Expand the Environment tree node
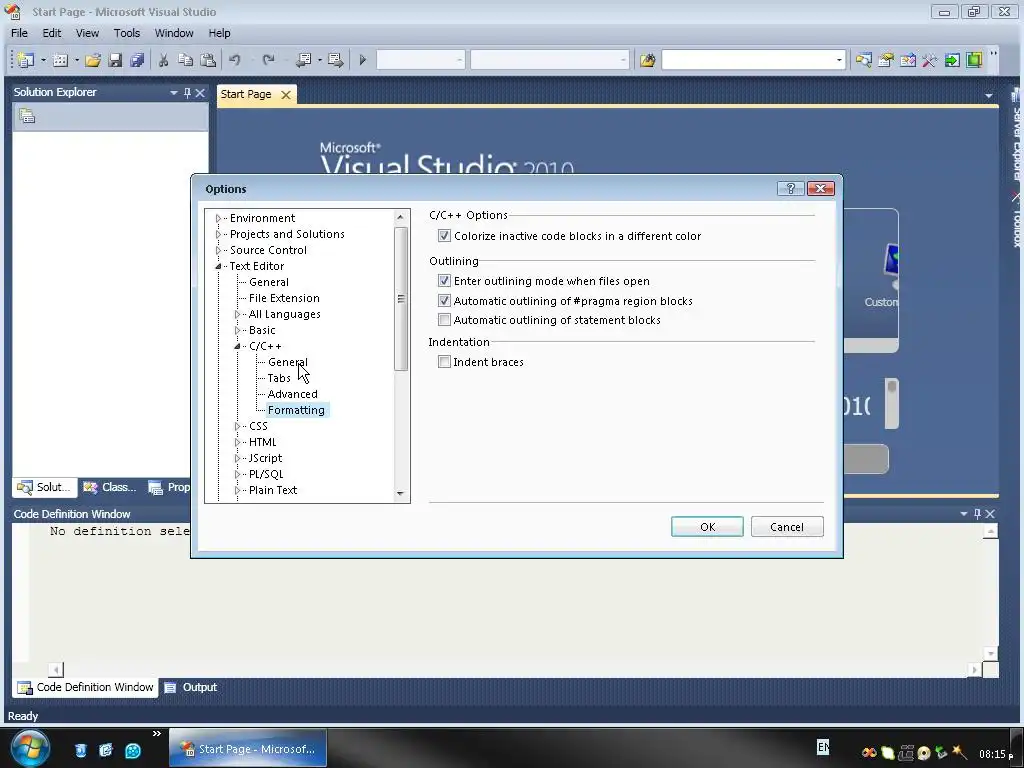The image size is (1024, 768). tap(218, 218)
